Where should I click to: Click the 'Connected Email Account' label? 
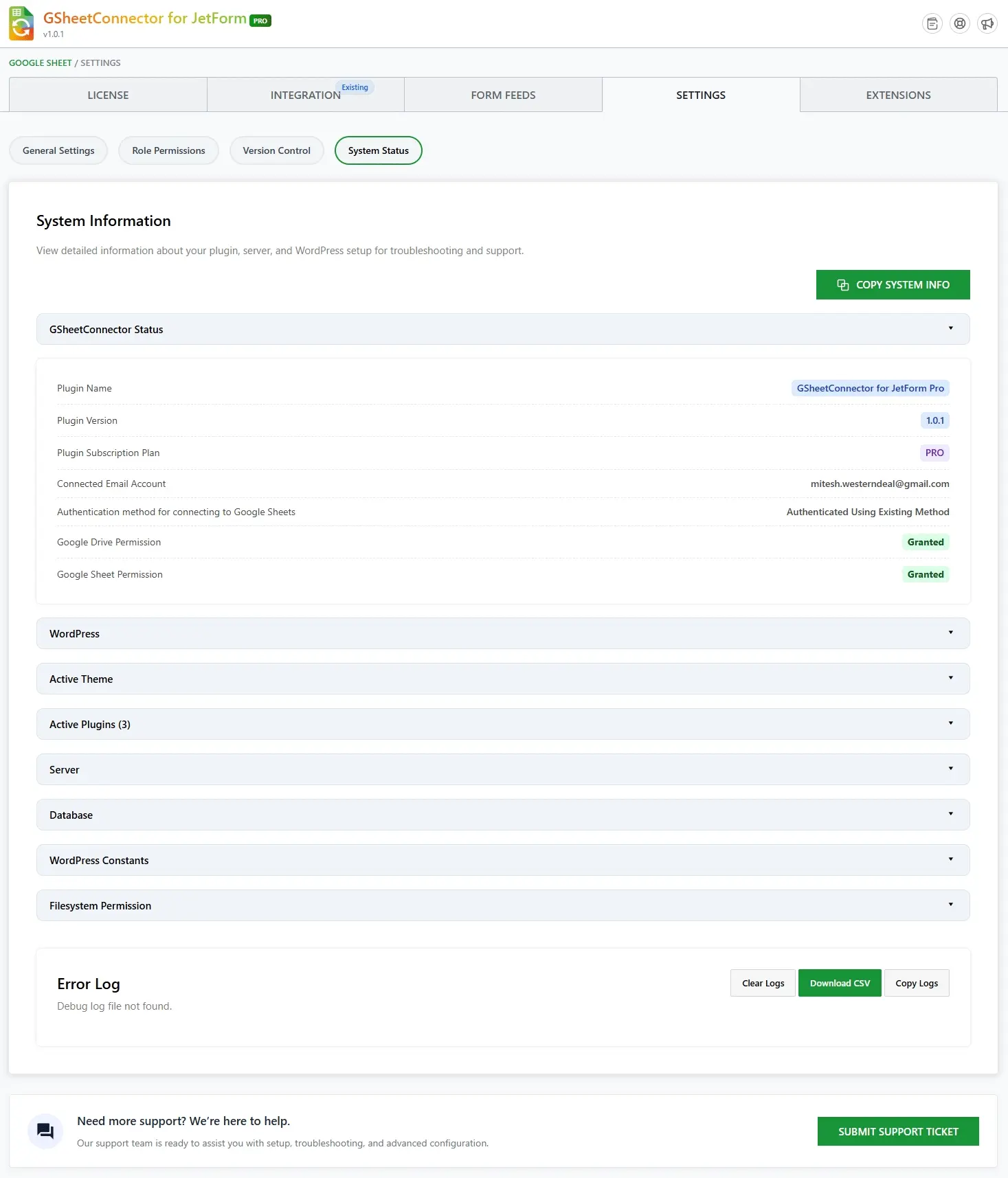[111, 484]
